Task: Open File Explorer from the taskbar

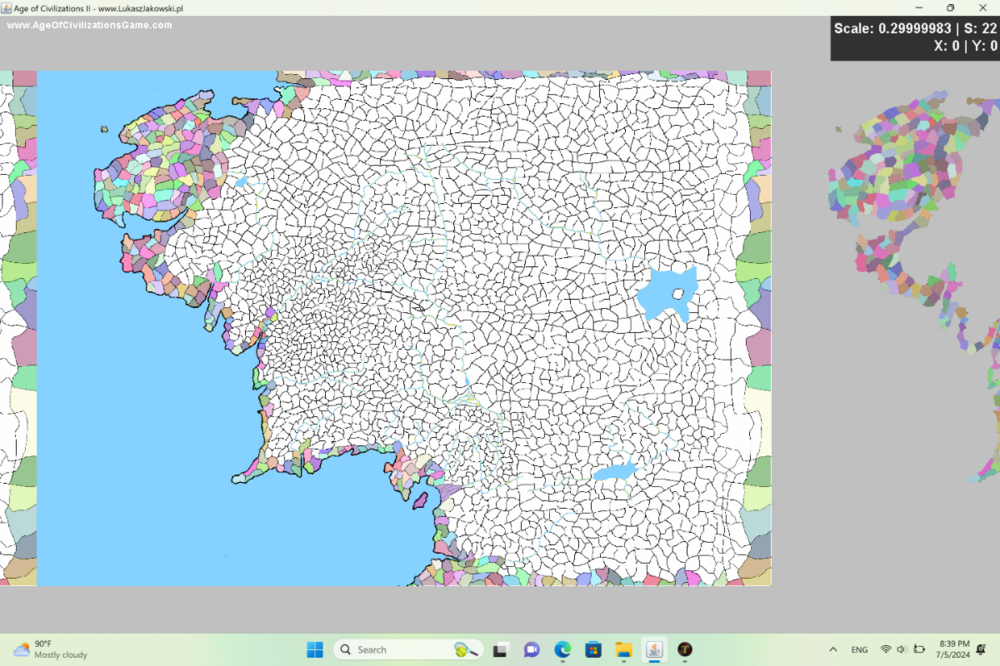Action: pos(624,649)
